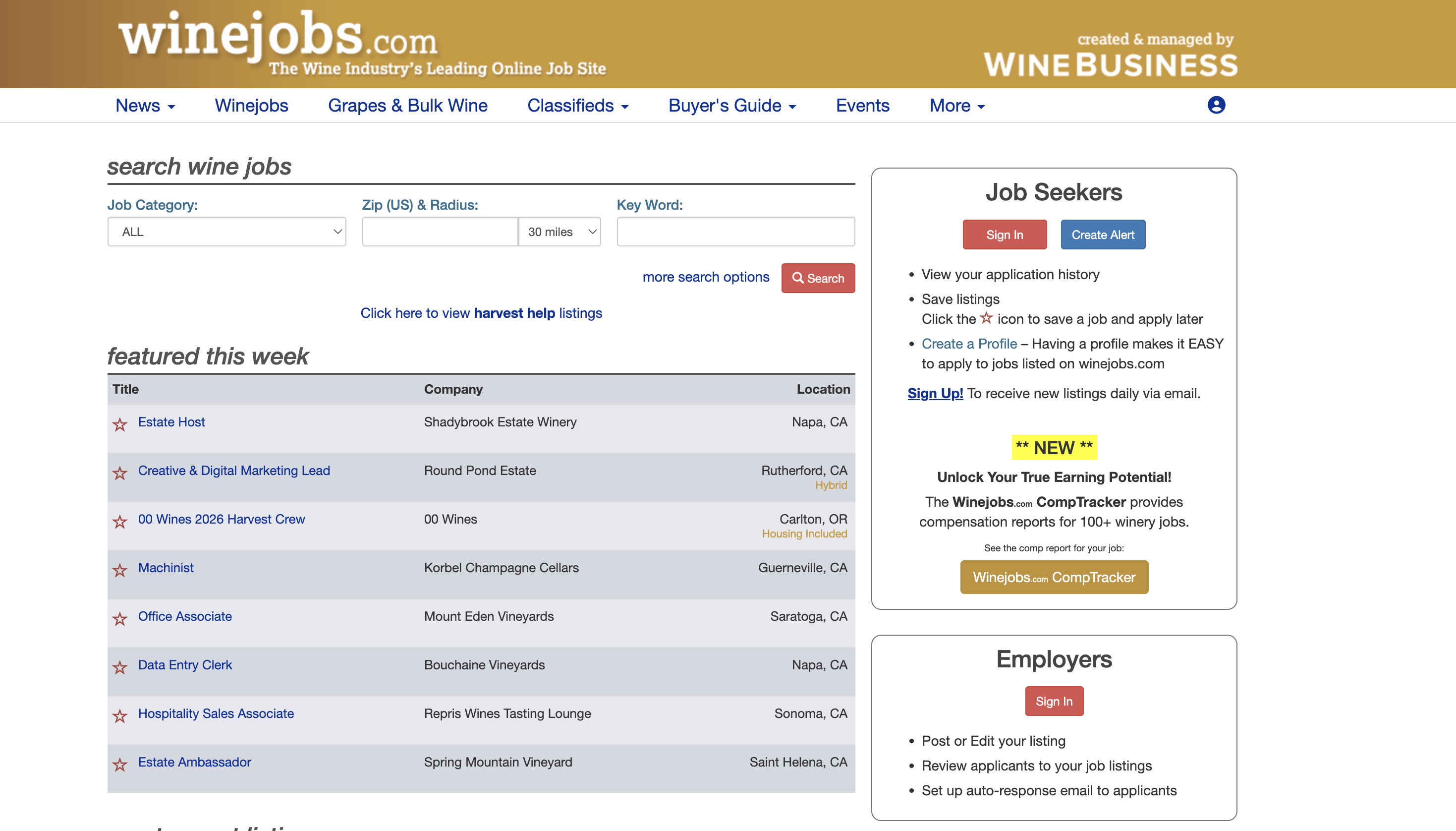Open Creative & Digital Marketing Lead listing
Viewport: 1456px width, 831px height.
[234, 471]
